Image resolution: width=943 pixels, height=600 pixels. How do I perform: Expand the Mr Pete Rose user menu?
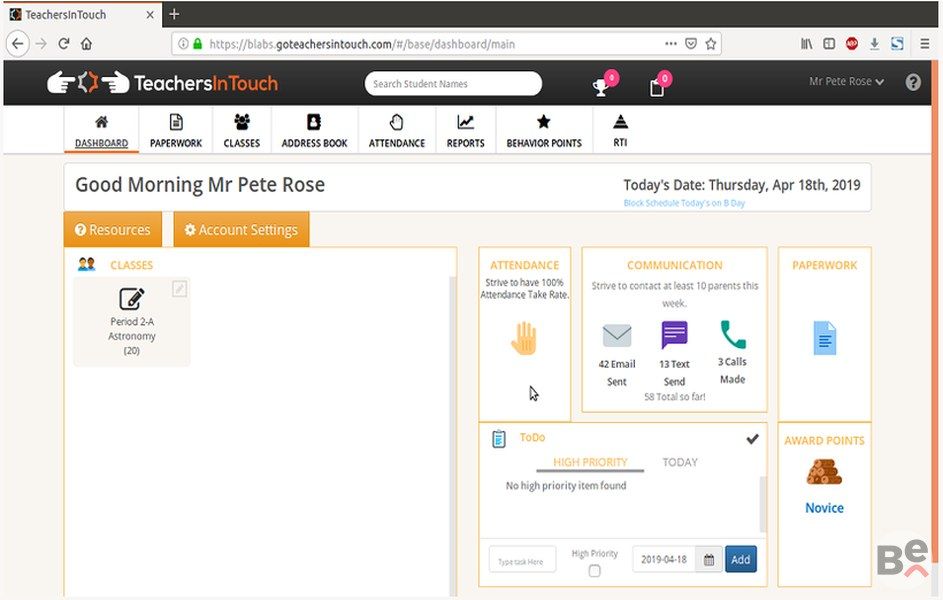pos(846,82)
